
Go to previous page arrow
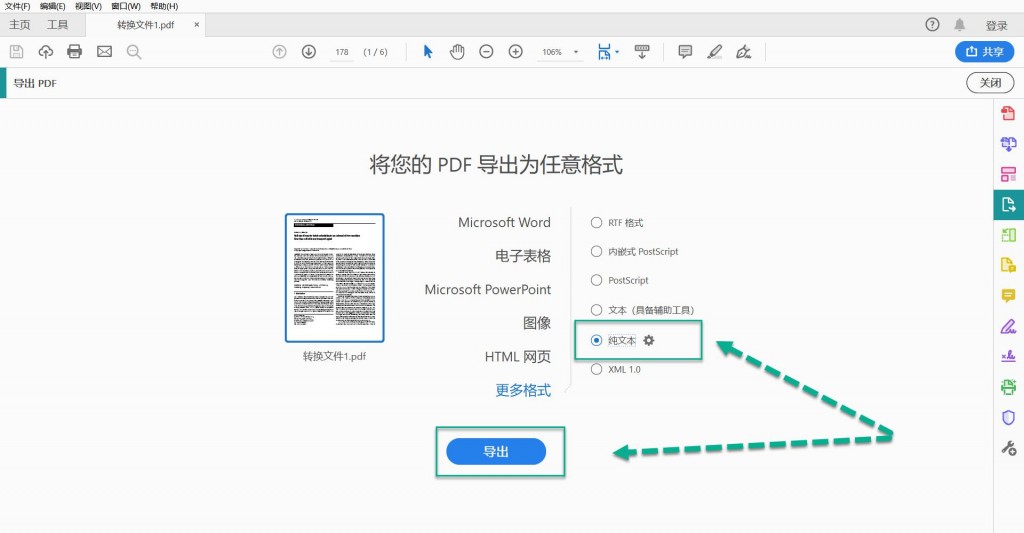pyautogui.click(x=280, y=52)
